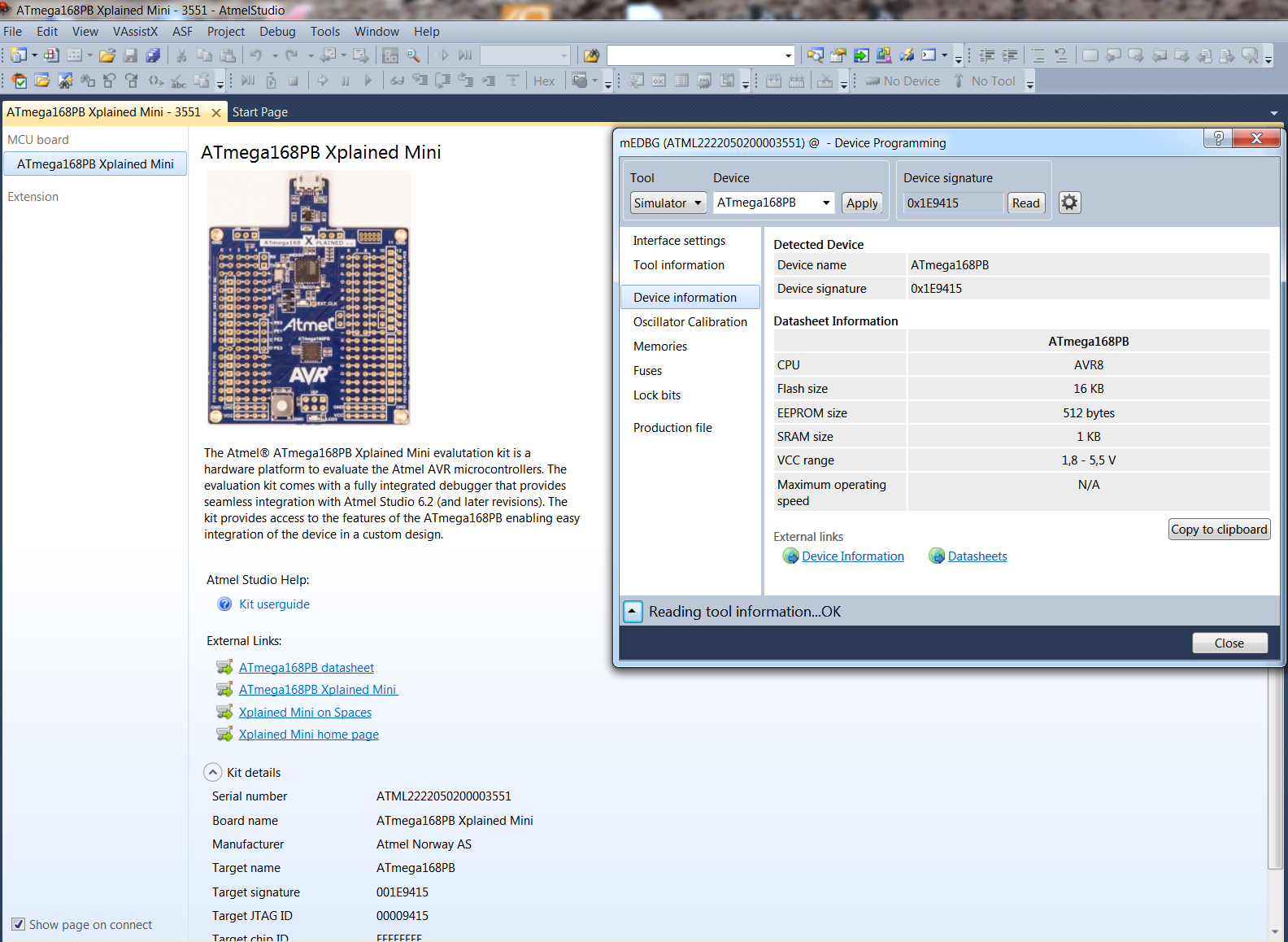Image resolution: width=1288 pixels, height=942 pixels.
Task: Click the Read signature button
Action: [x=1025, y=203]
